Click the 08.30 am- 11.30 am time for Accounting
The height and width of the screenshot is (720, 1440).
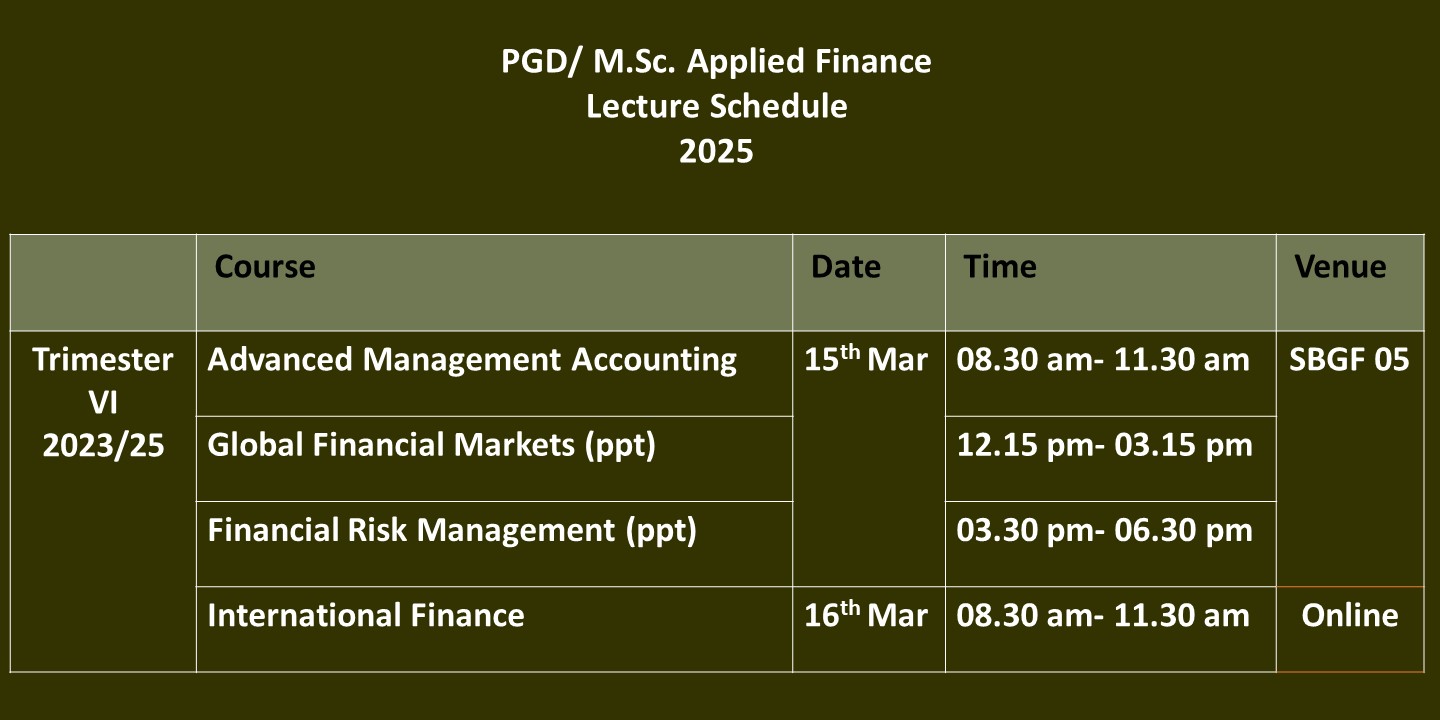click(1111, 374)
